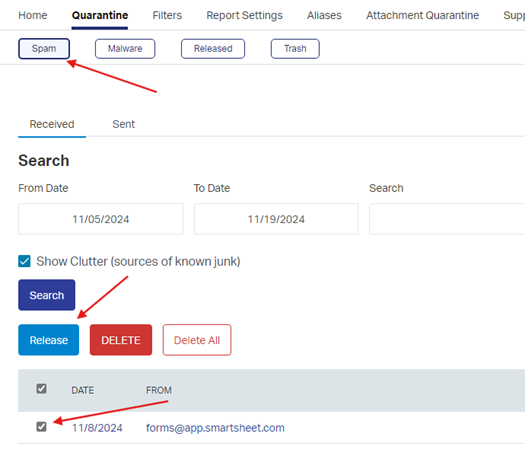This screenshot has width=525, height=459.
Task: Focus the Search text box
Action: (447, 219)
